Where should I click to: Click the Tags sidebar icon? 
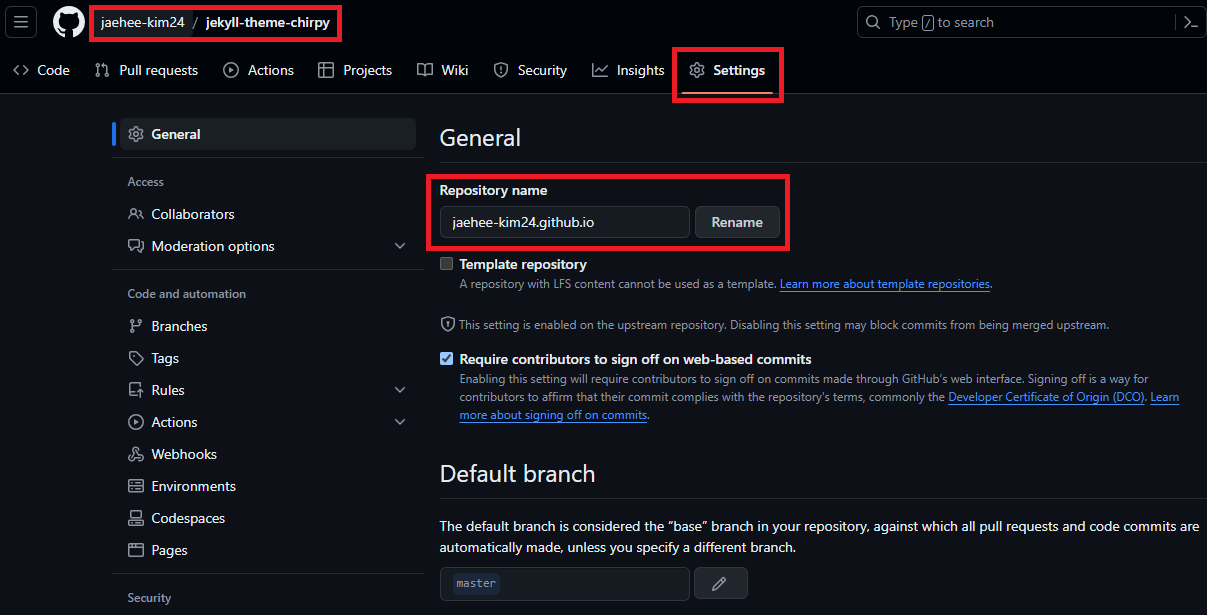[x=136, y=358]
